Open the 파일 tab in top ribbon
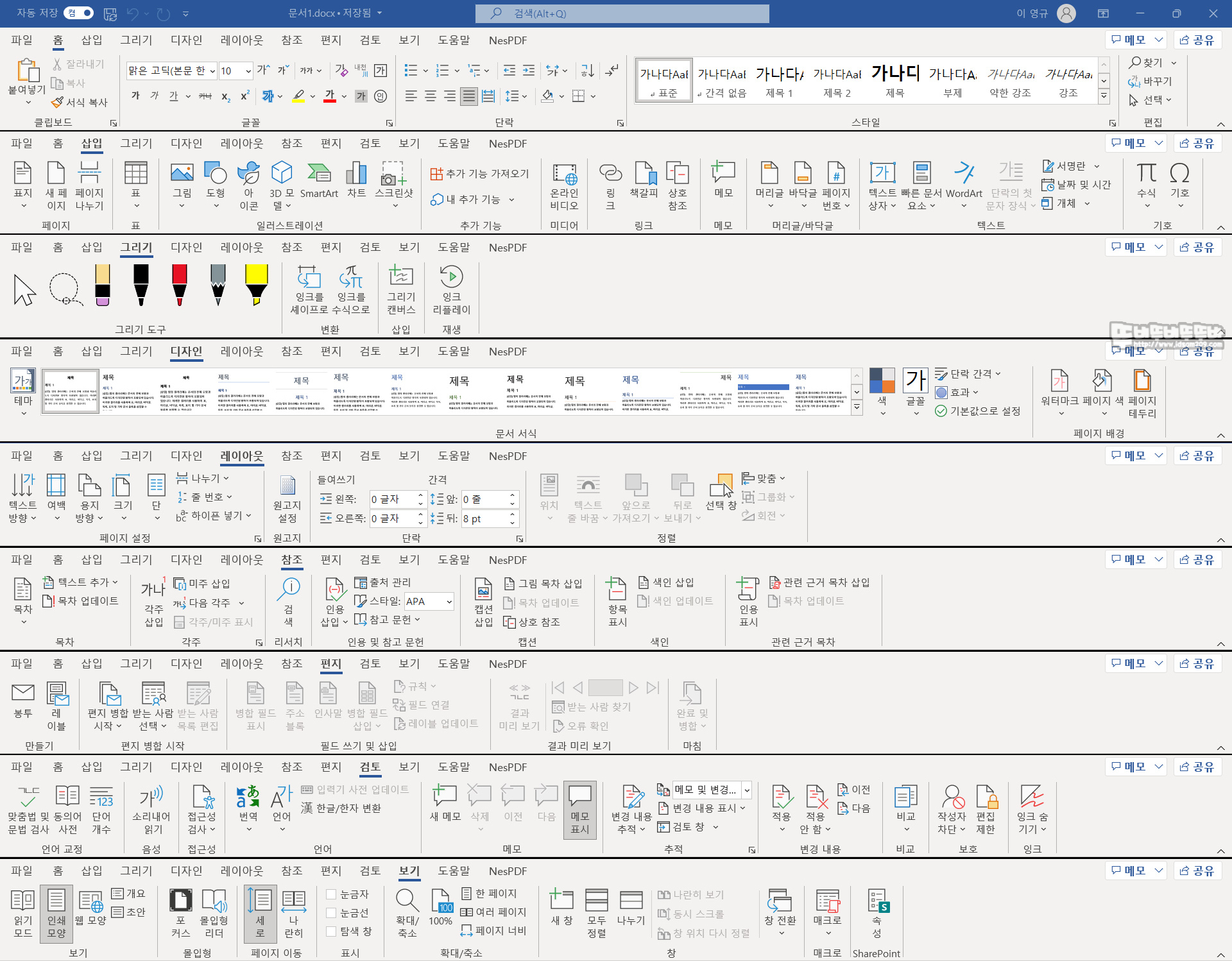Screen dimensions: 1232x961 pyautogui.click(x=22, y=40)
